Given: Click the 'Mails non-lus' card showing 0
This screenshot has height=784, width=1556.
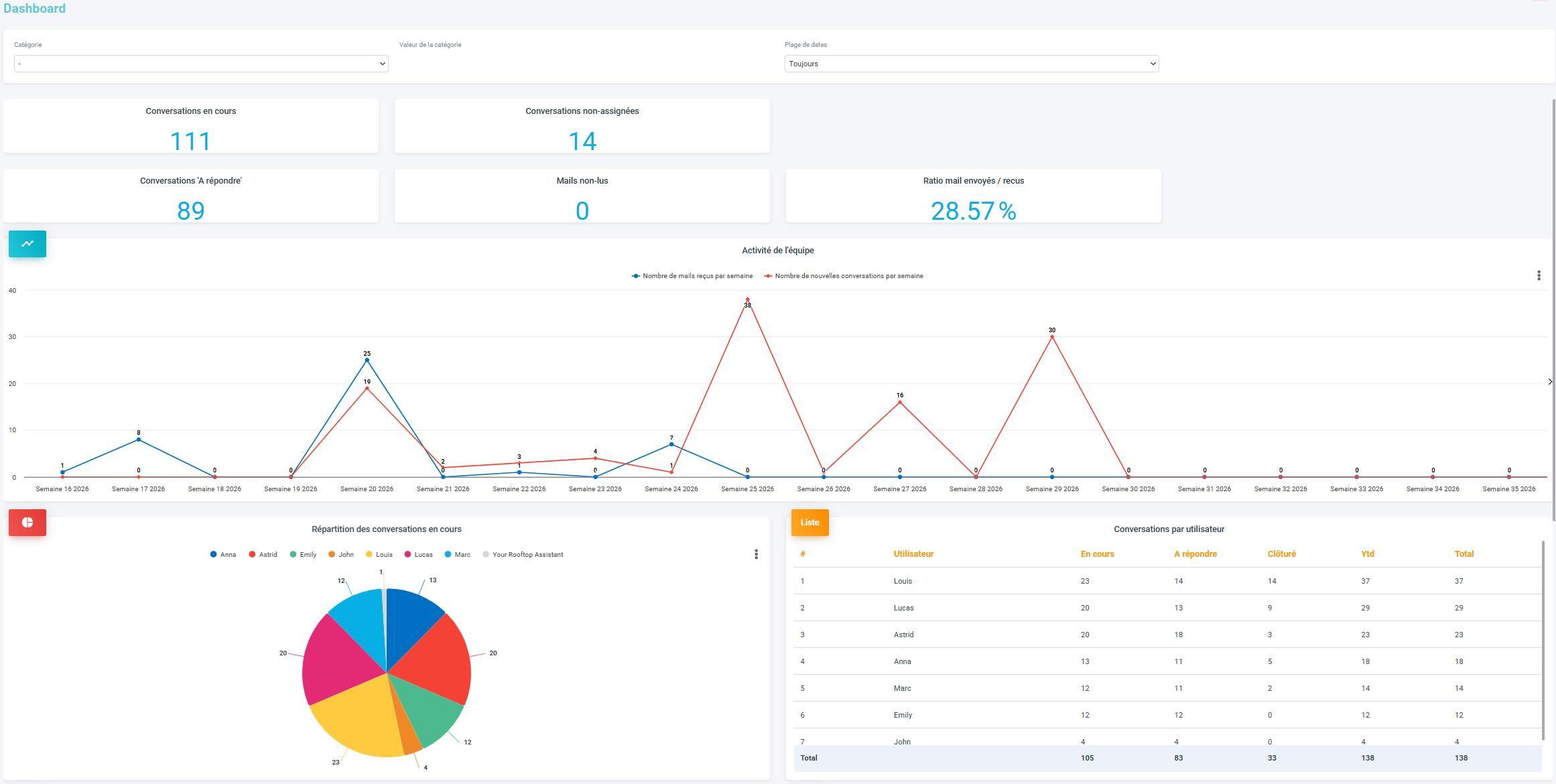Looking at the screenshot, I should click(582, 196).
